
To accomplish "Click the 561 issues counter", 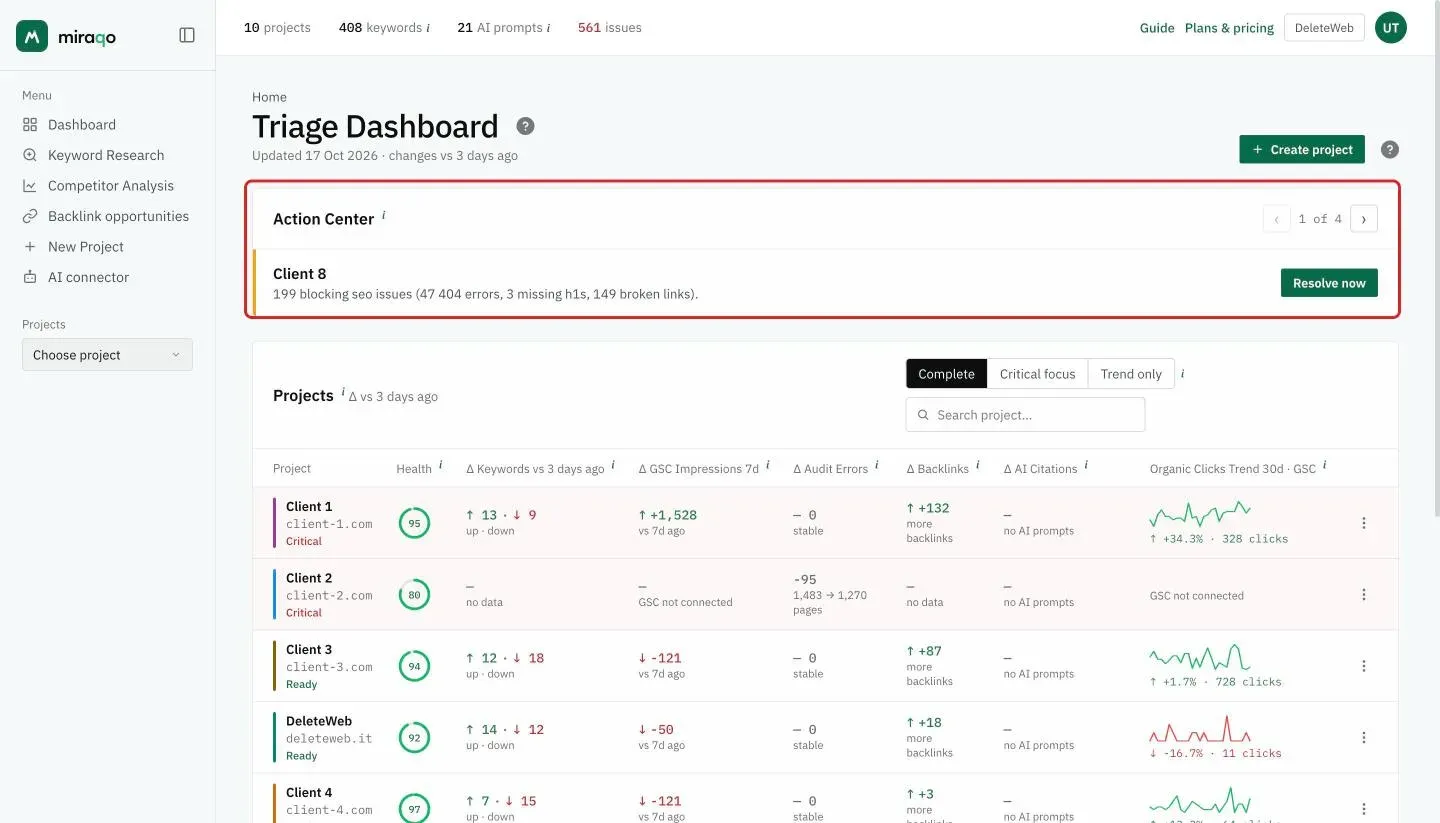I will pos(609,28).
